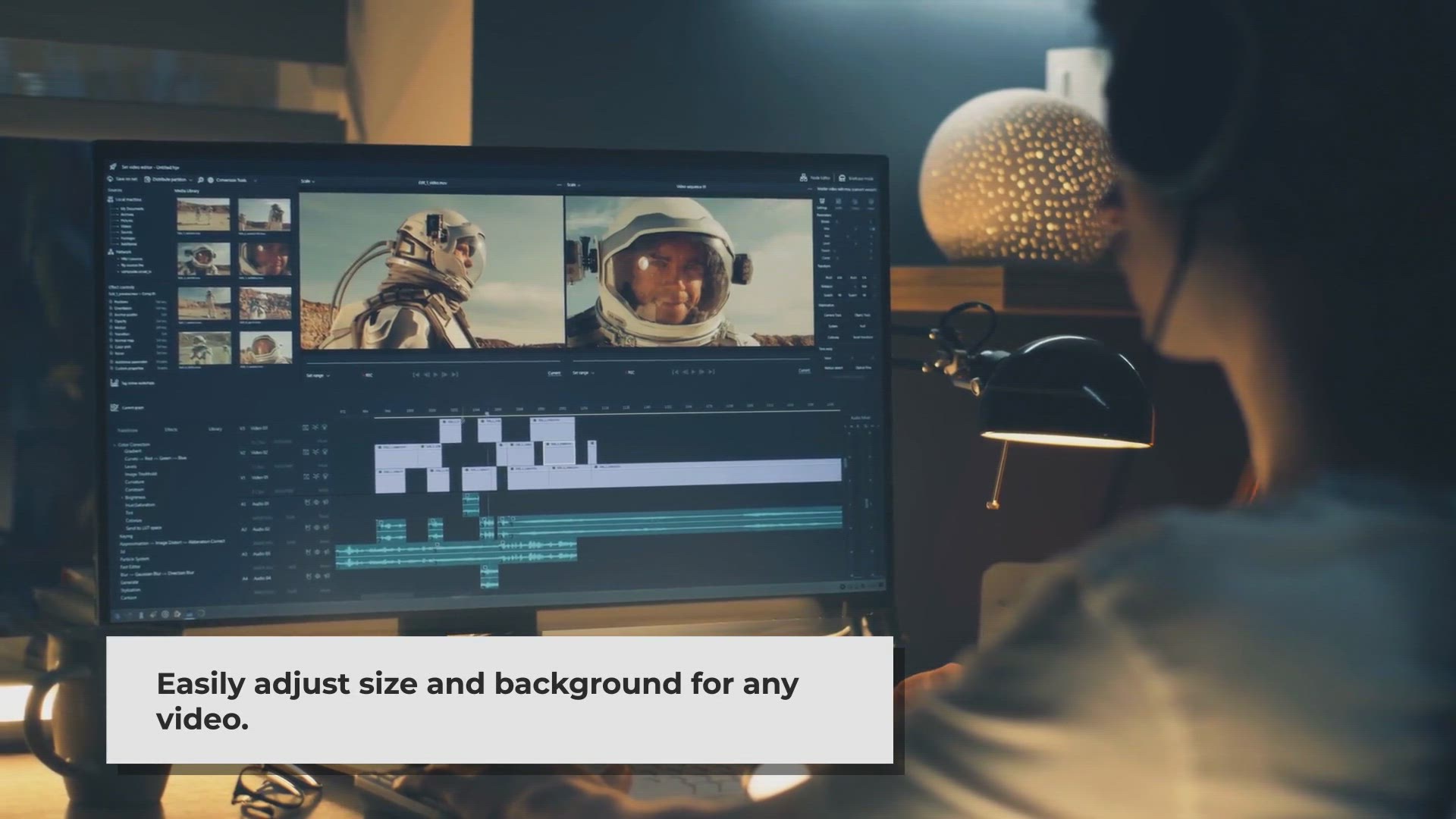Step forward one frame in right viewer
This screenshot has height=819, width=1456.
tap(701, 372)
